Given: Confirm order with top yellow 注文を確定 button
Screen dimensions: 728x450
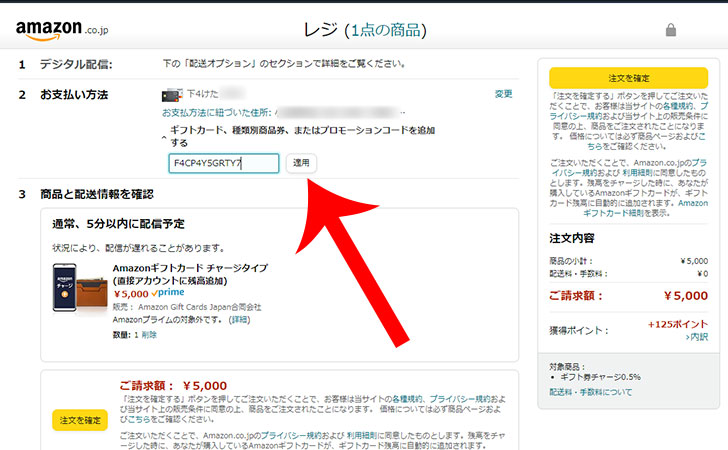Looking at the screenshot, I should pyautogui.click(x=628, y=78).
